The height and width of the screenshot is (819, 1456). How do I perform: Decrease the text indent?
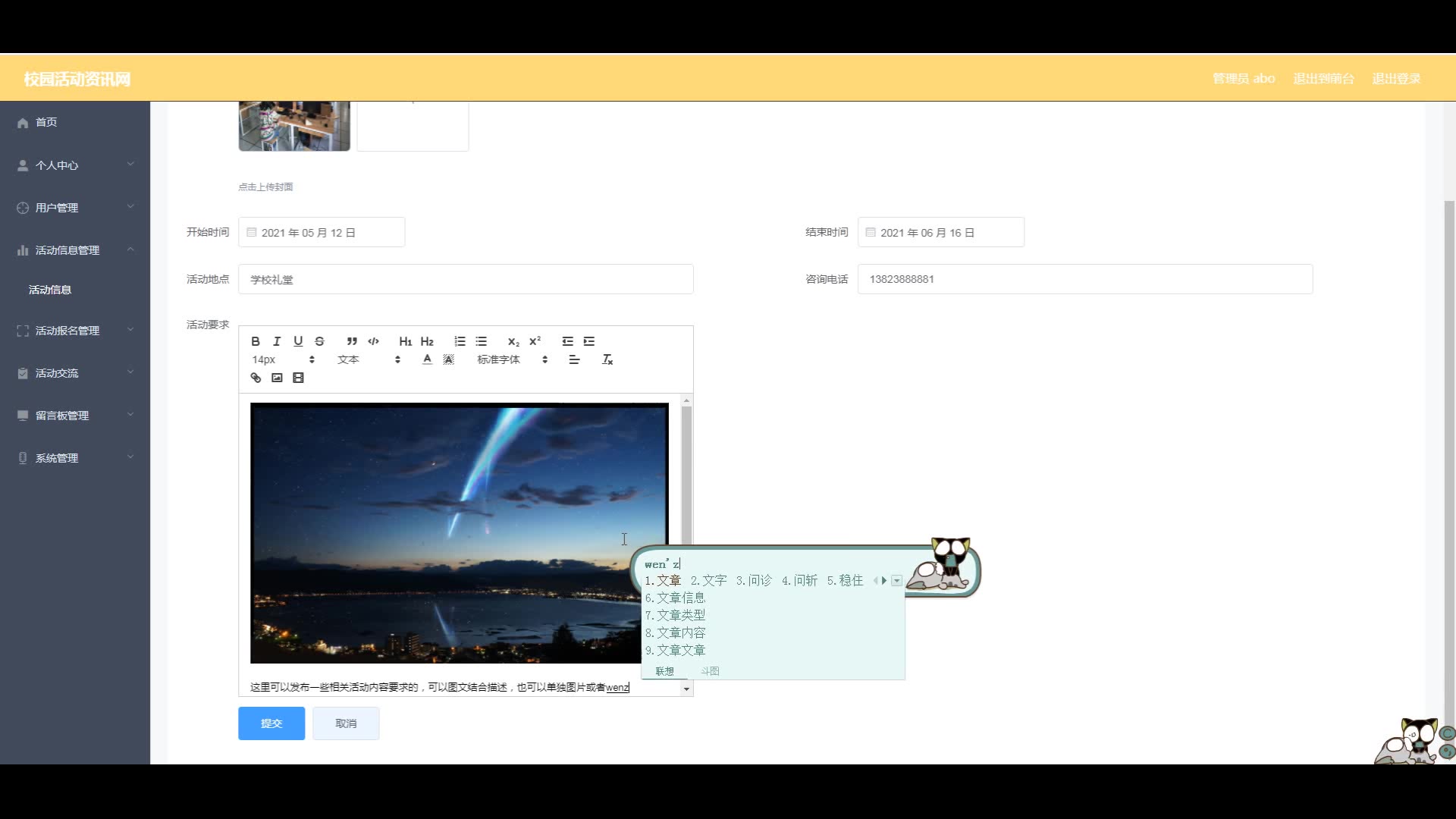(x=567, y=341)
